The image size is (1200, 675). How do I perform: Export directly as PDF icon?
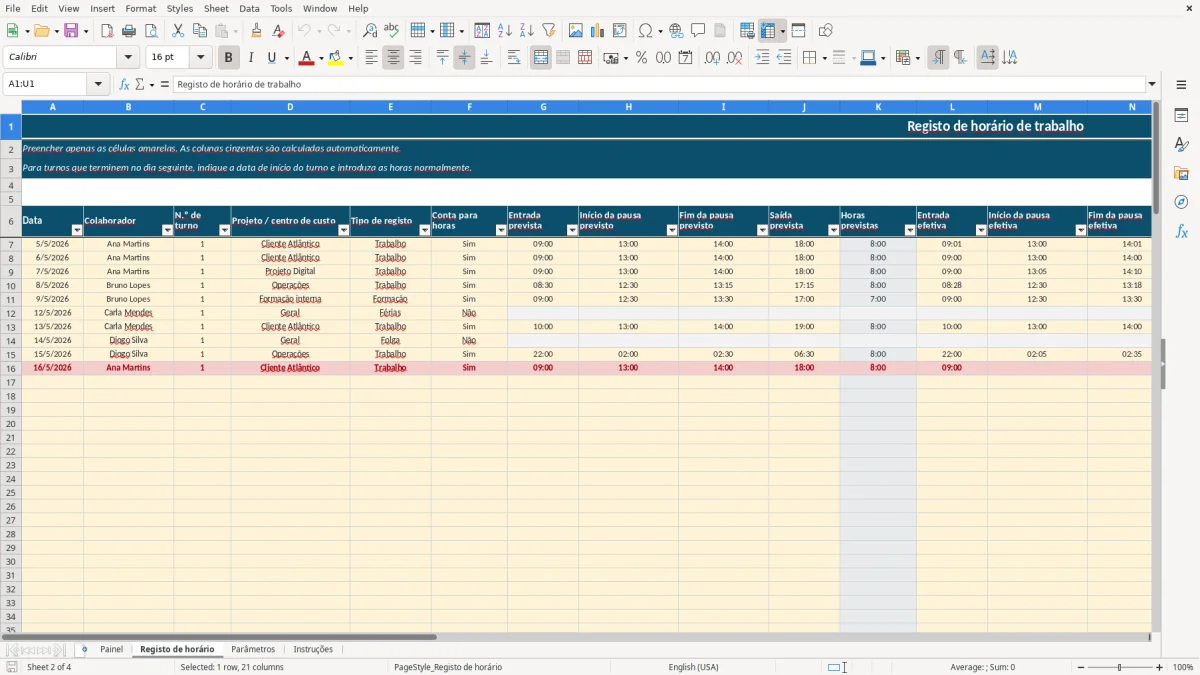pos(107,31)
